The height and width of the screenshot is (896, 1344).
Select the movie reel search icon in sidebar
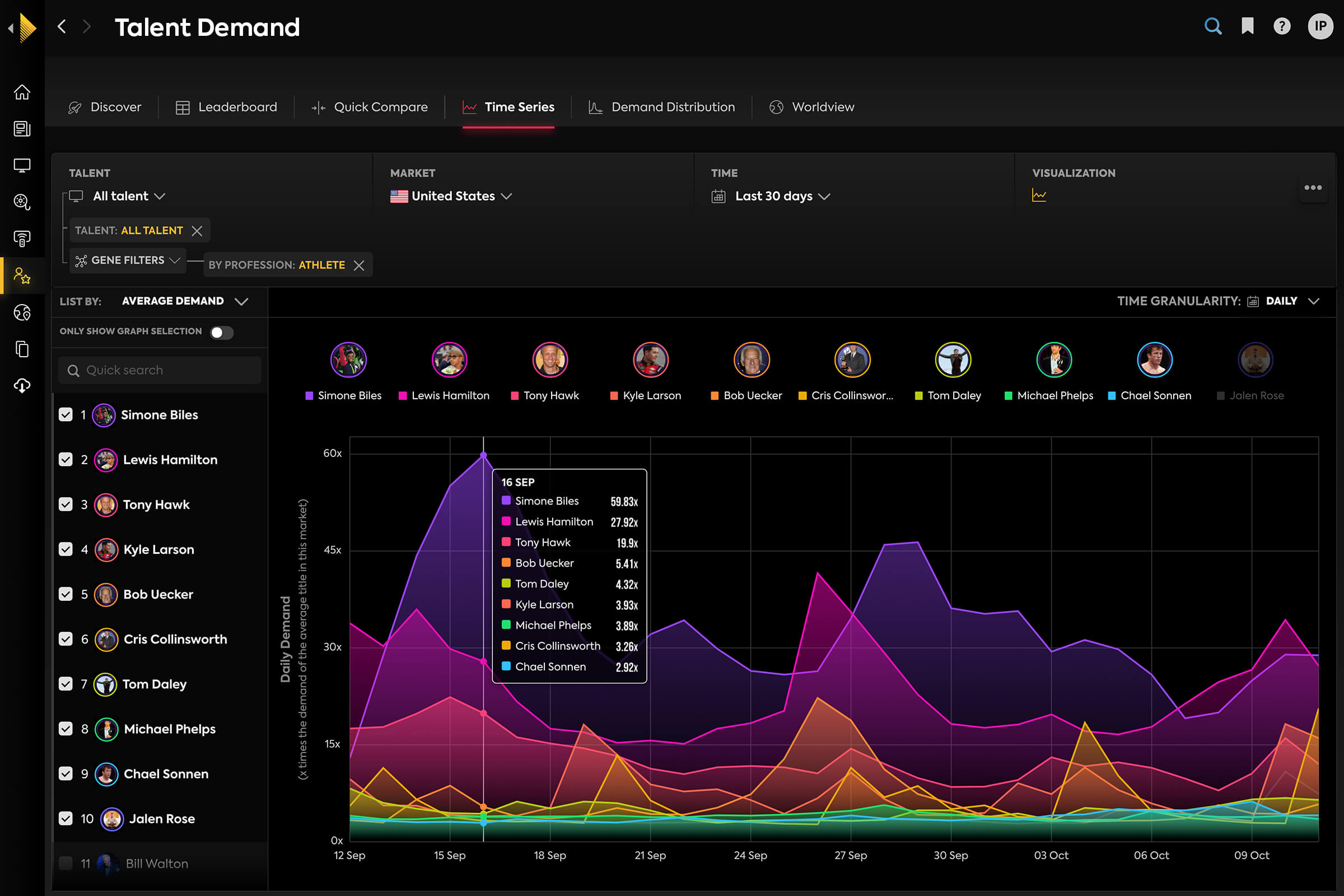click(22, 202)
